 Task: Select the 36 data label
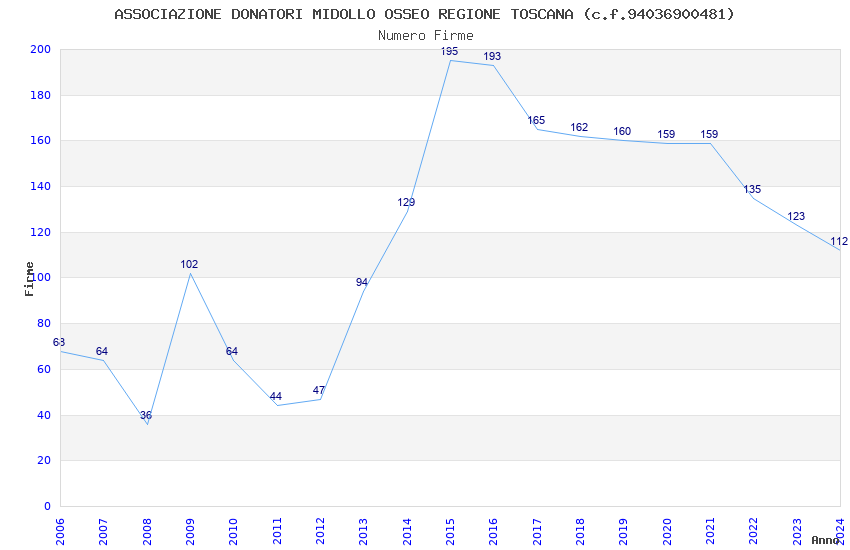click(x=146, y=415)
